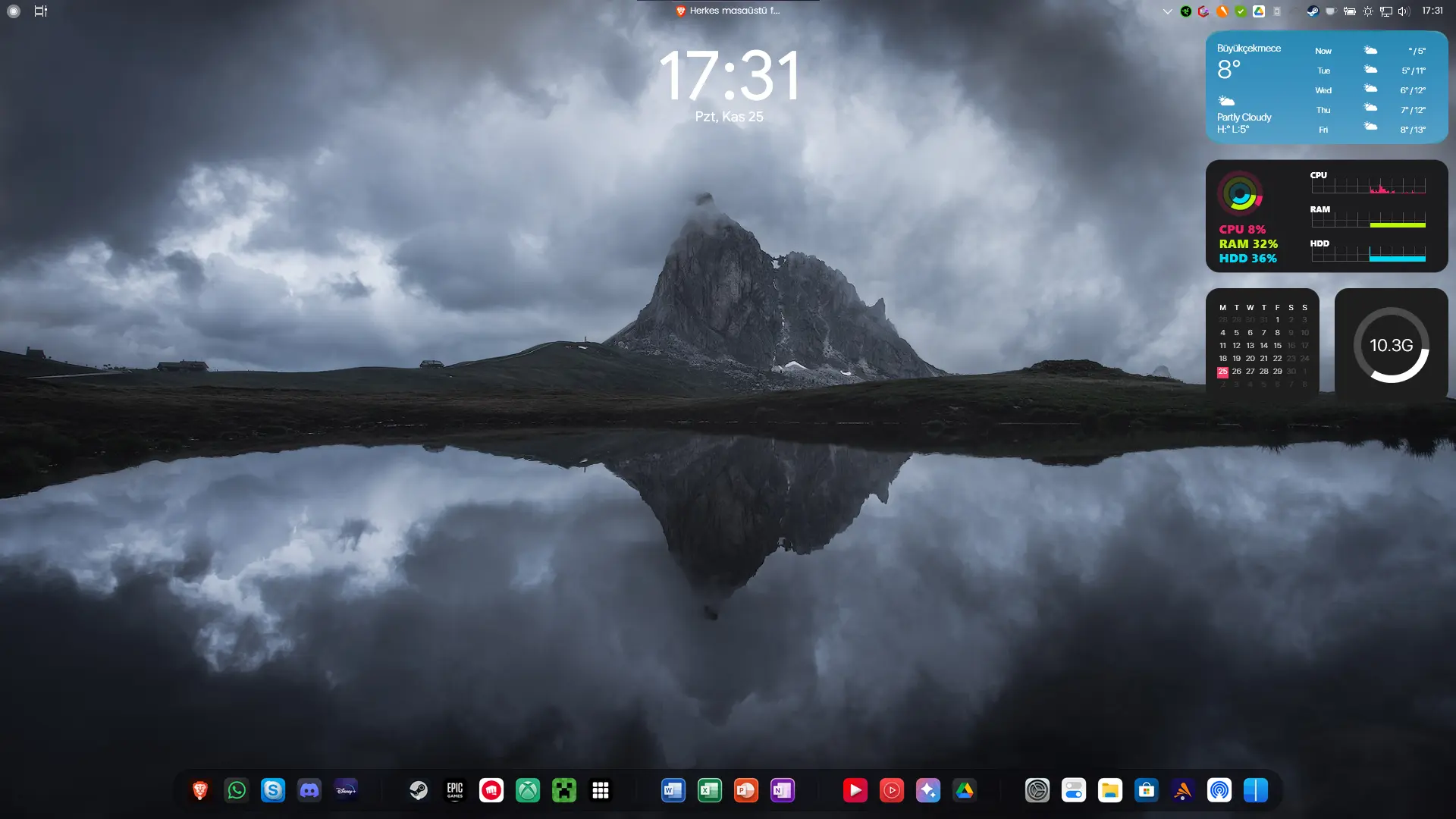Viewport: 1456px width, 819px height.
Task: Click the 10.3G circular gauge widget
Action: (1392, 345)
